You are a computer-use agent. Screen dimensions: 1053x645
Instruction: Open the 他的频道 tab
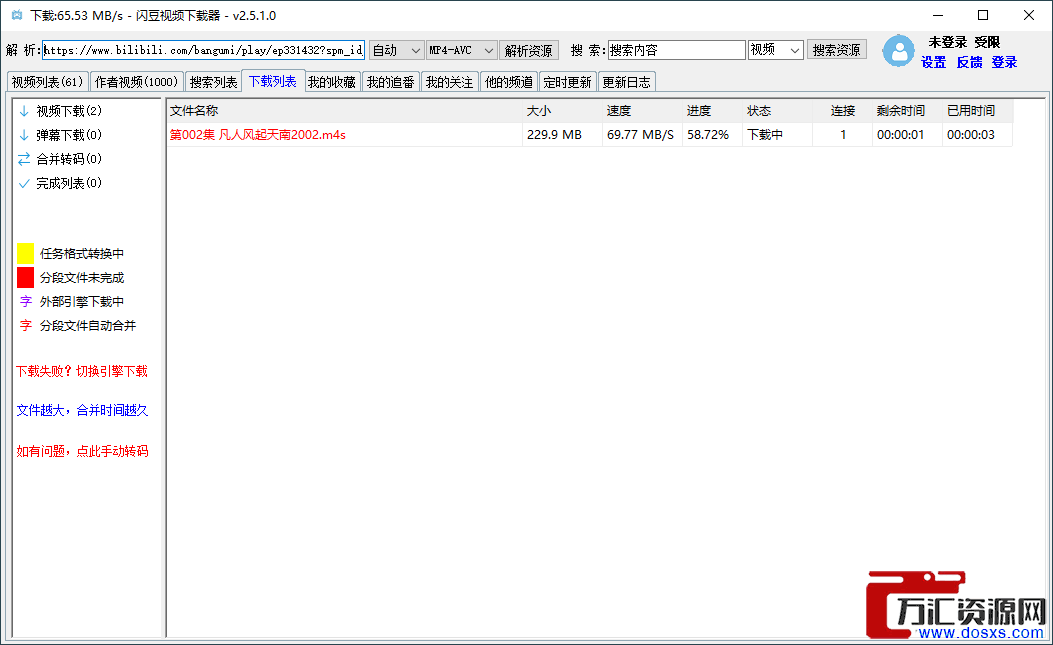pyautogui.click(x=509, y=82)
